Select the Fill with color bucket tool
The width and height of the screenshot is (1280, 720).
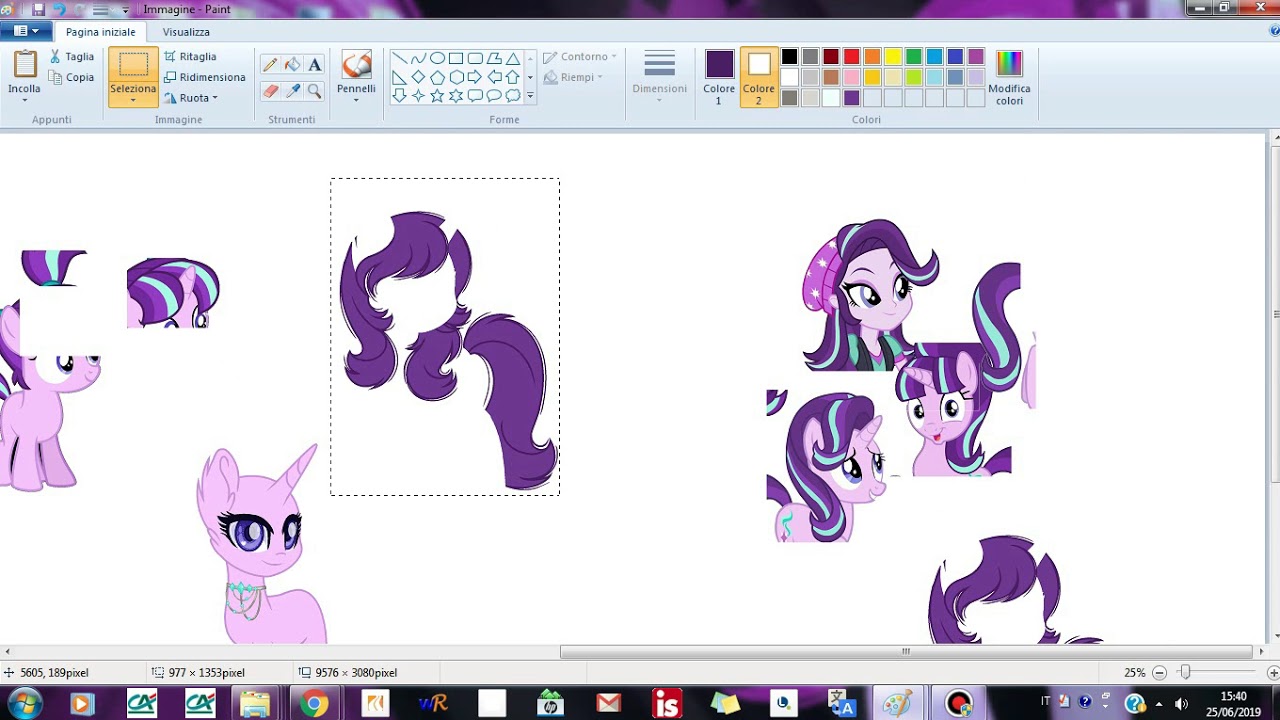coord(292,65)
